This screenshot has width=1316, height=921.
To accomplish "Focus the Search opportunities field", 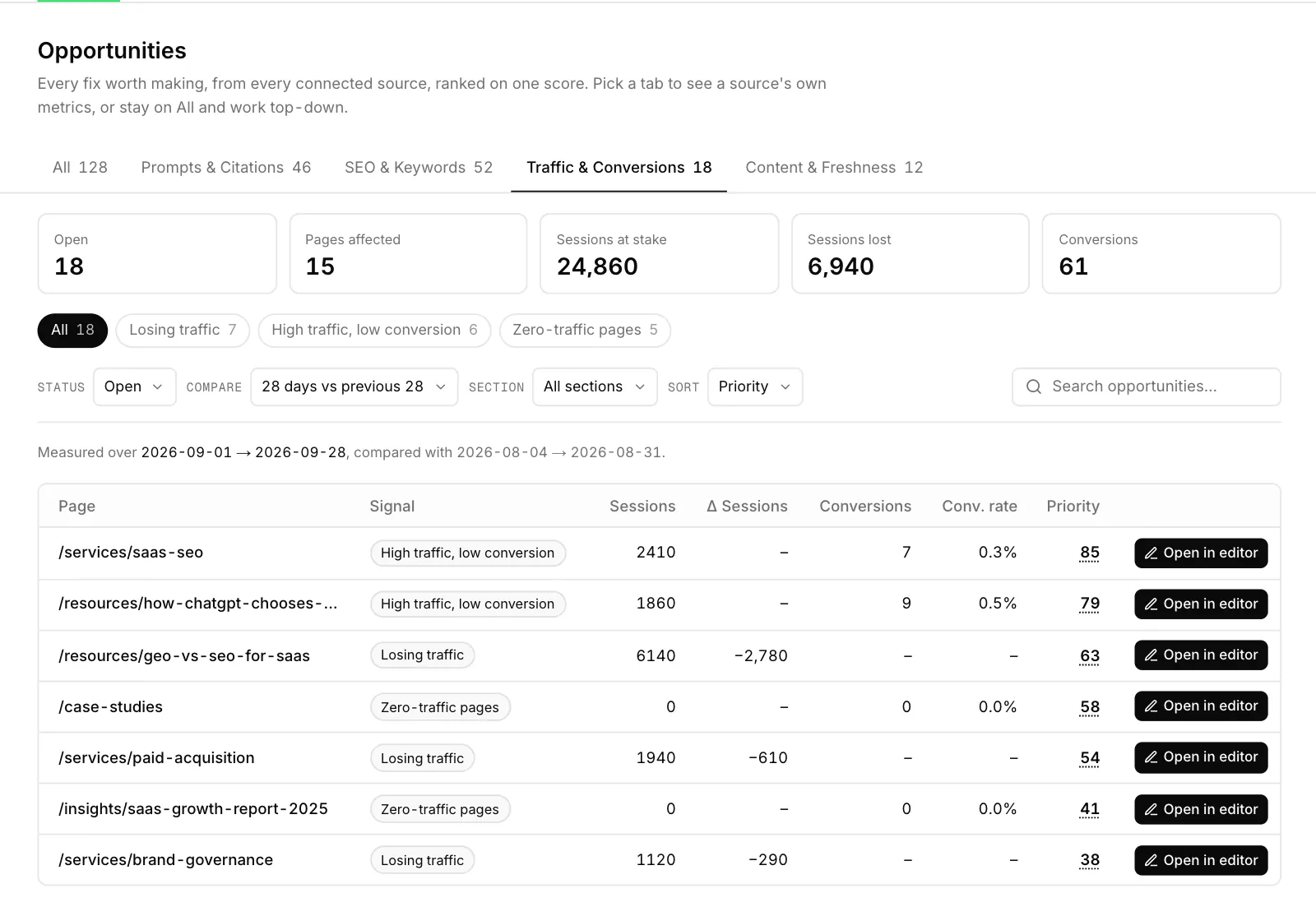I will 1147,386.
